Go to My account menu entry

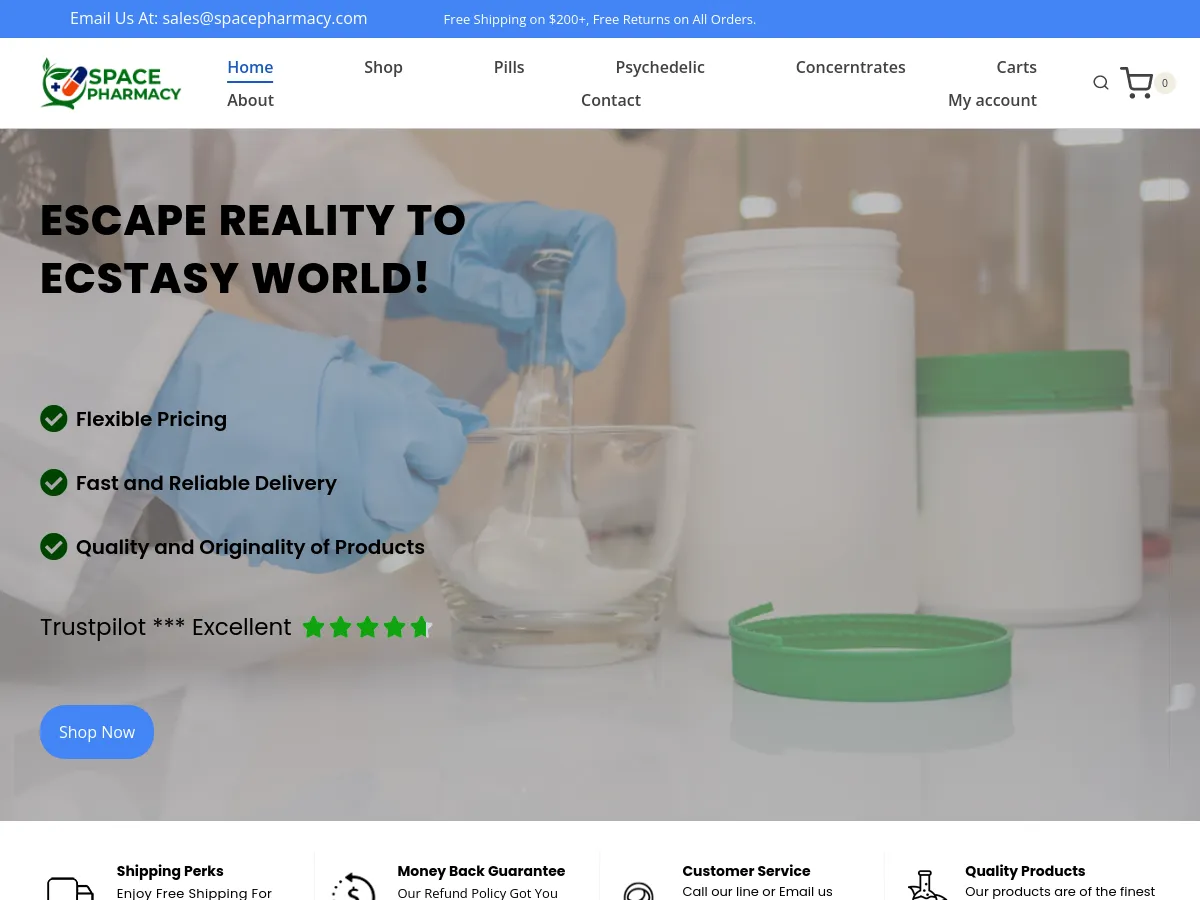[992, 100]
